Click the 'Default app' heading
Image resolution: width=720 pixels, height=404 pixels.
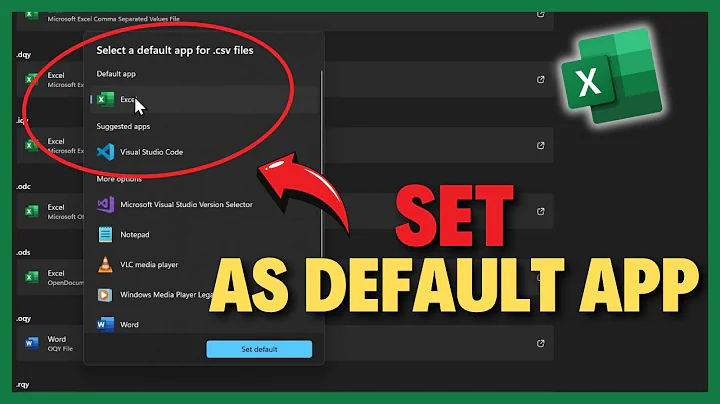pyautogui.click(x=116, y=74)
